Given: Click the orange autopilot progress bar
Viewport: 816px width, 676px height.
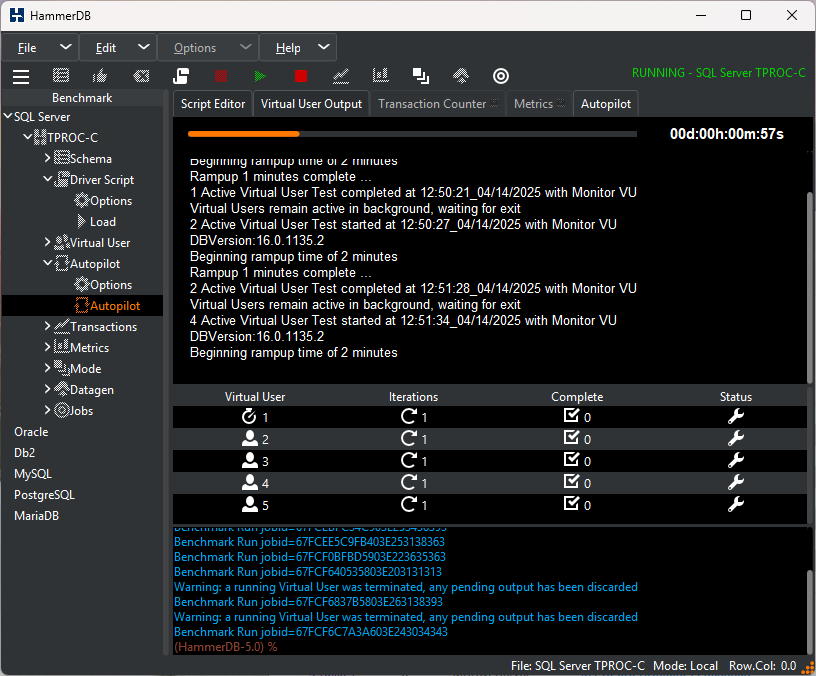Looking at the screenshot, I should pos(244,134).
